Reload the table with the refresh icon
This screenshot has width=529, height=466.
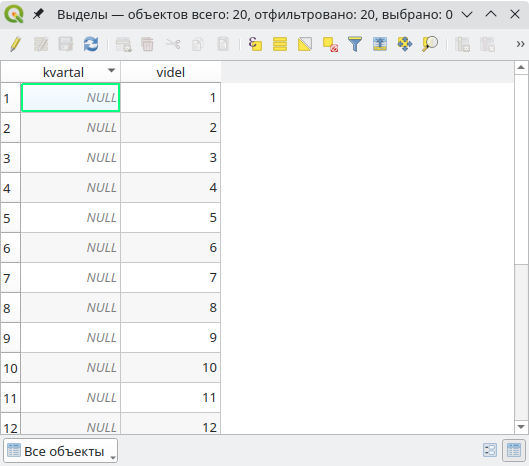click(91, 44)
